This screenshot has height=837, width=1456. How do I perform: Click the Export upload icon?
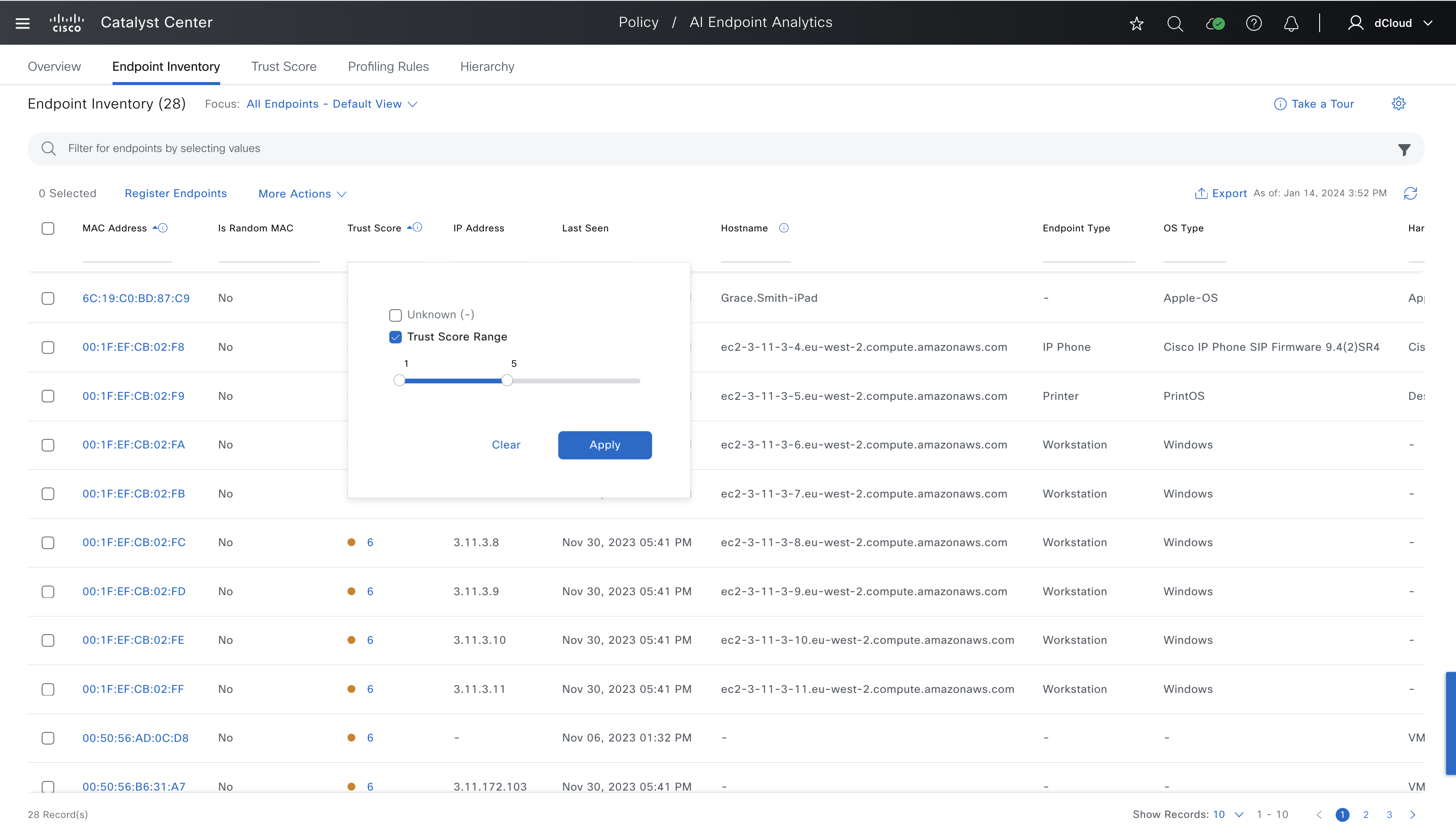coord(1201,194)
